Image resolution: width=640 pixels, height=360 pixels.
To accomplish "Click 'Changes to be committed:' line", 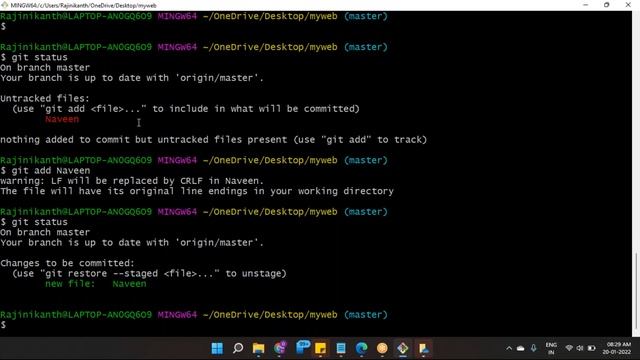I will (67, 263).
